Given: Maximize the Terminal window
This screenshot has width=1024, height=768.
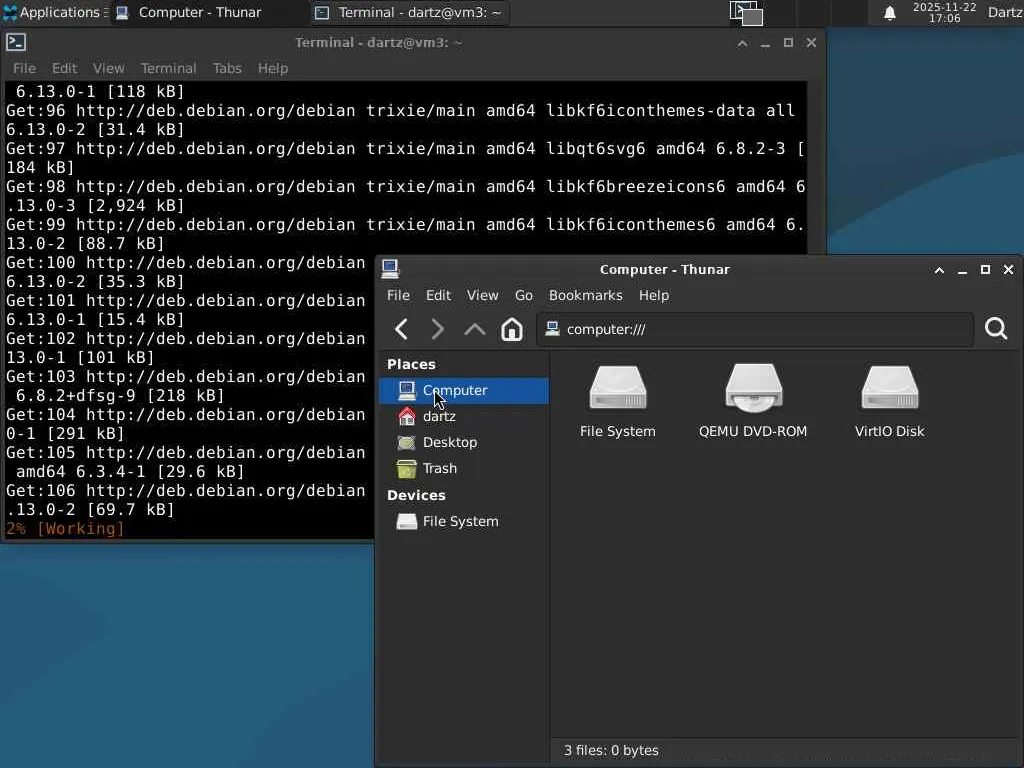Looking at the screenshot, I should (788, 42).
